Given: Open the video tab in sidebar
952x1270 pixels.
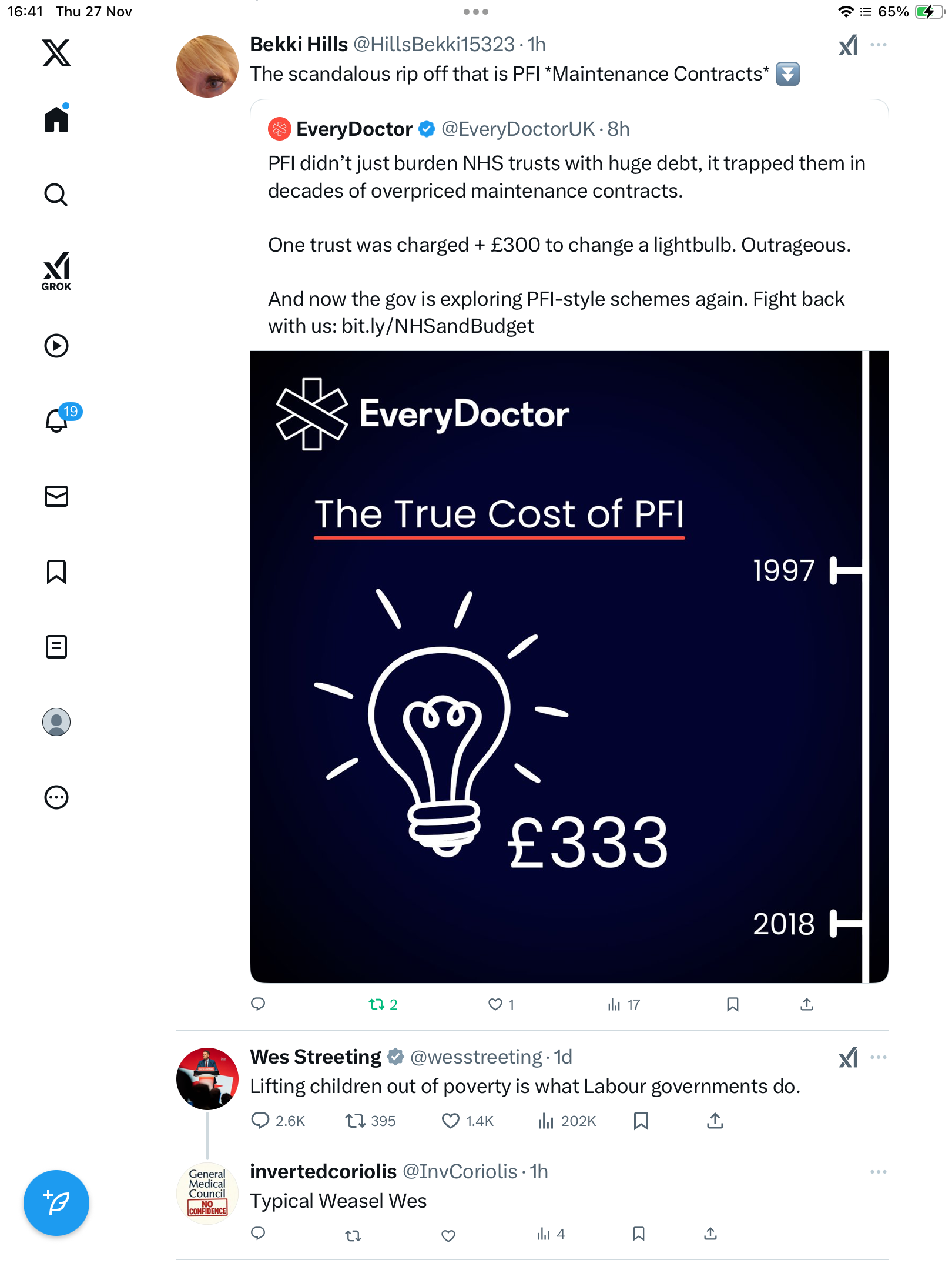Looking at the screenshot, I should tap(56, 346).
